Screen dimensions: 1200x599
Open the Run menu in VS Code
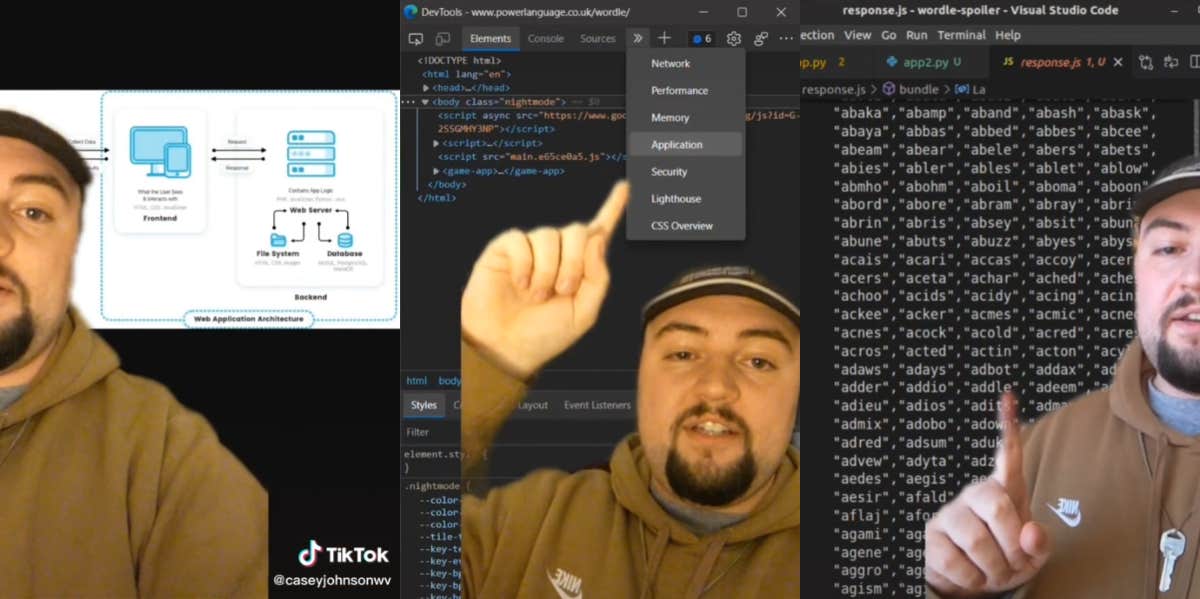(x=916, y=34)
